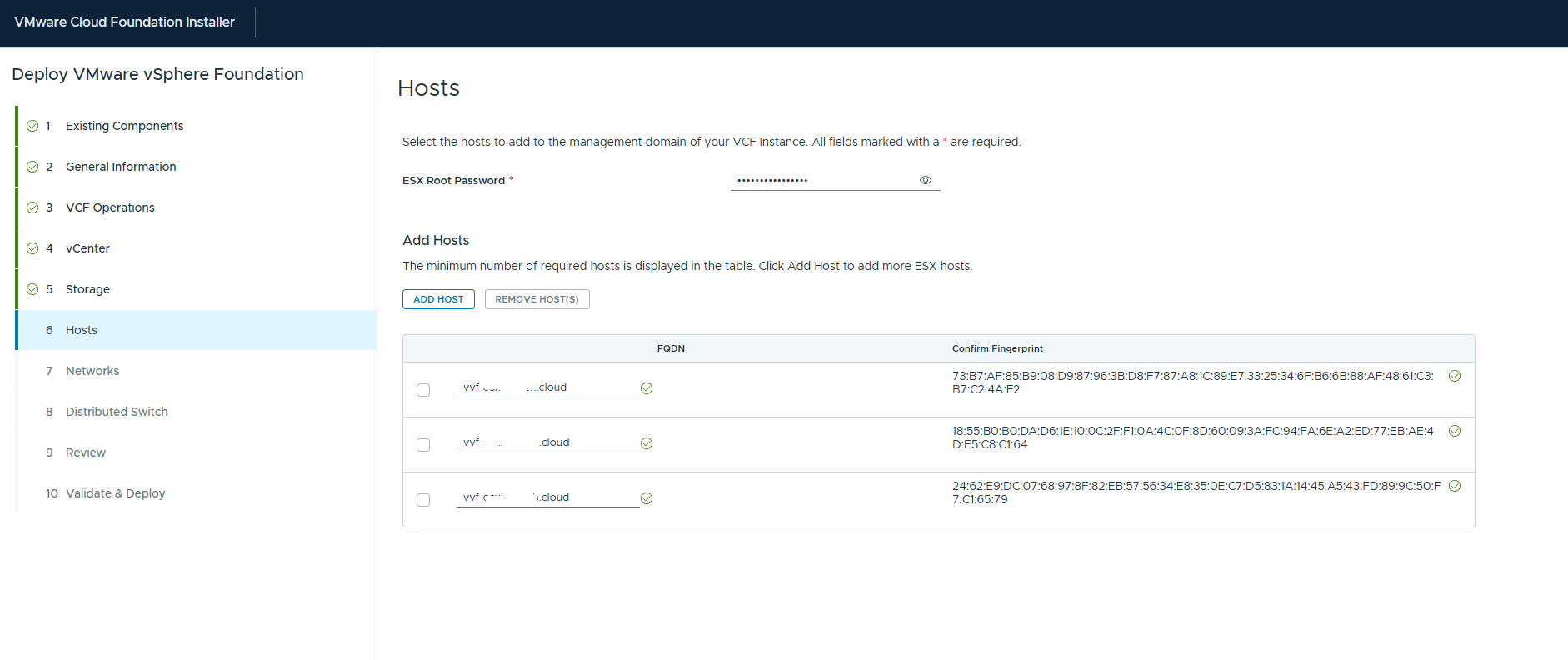Focus the ESX Root Password field
The width and height of the screenshot is (1568, 660).
pyautogui.click(x=823, y=180)
